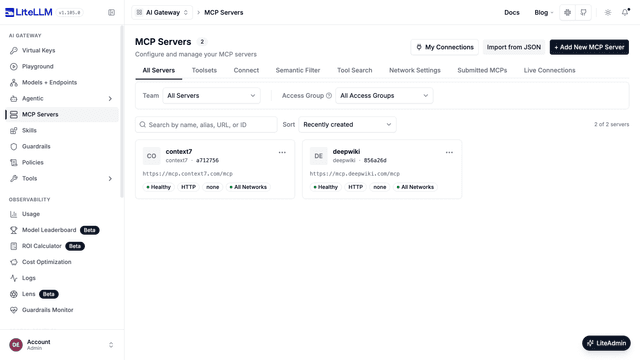The height and width of the screenshot is (360, 640).
Task: Switch to the Live Connections tab
Action: pyautogui.click(x=549, y=70)
